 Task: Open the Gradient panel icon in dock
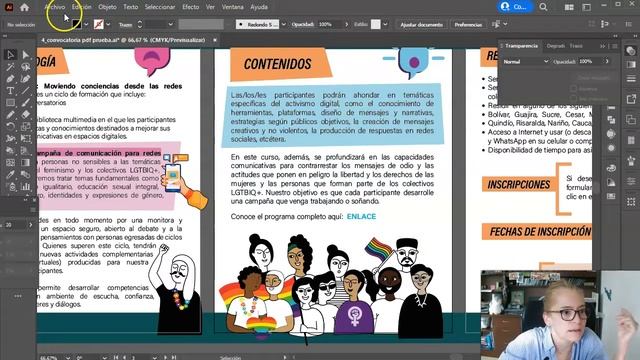631,64
